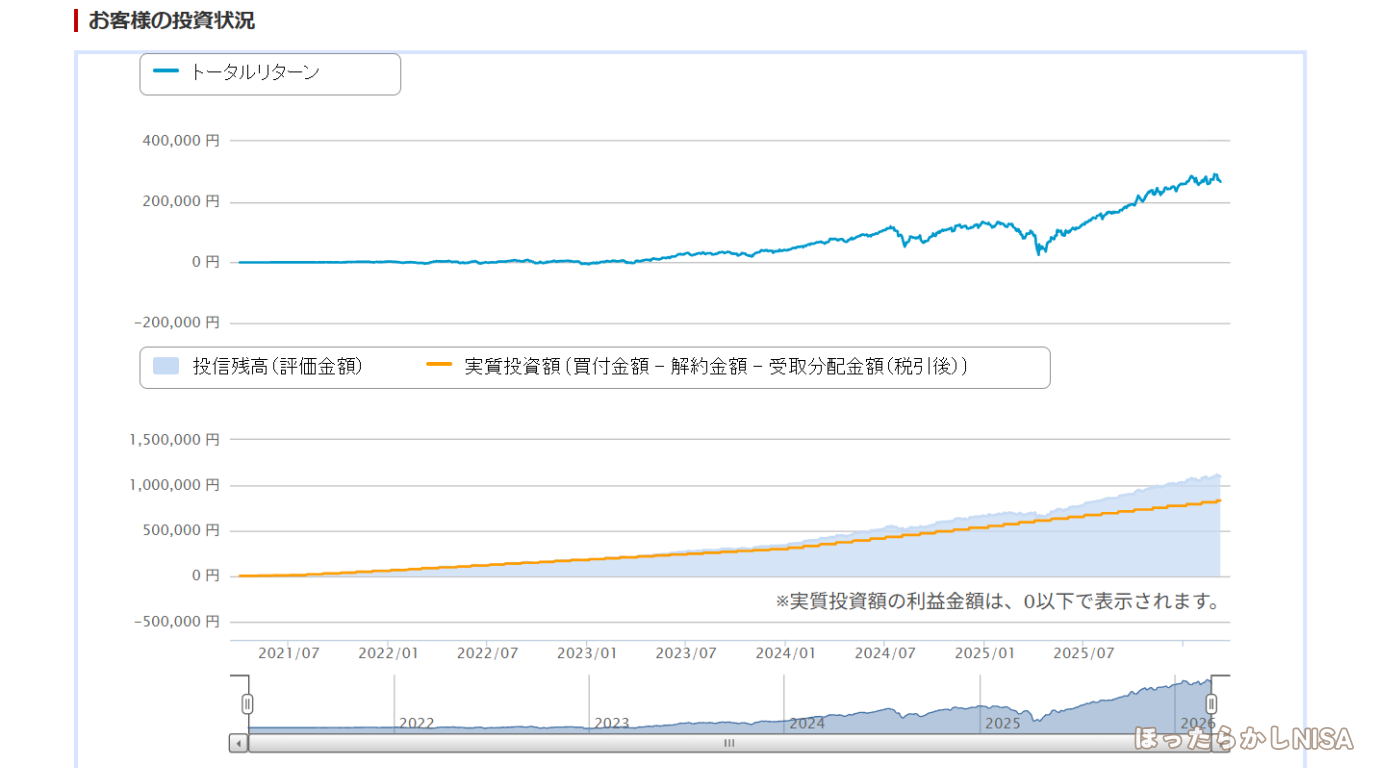
Task: Select the 2025 marker in the navigator
Action: click(1002, 723)
